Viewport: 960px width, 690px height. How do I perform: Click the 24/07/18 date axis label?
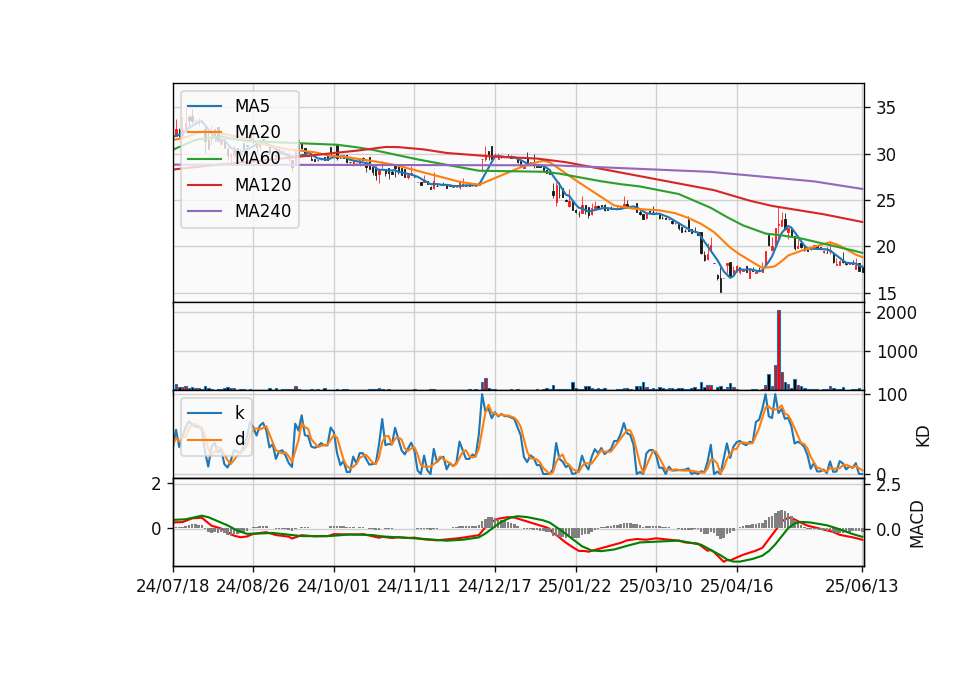point(173,586)
